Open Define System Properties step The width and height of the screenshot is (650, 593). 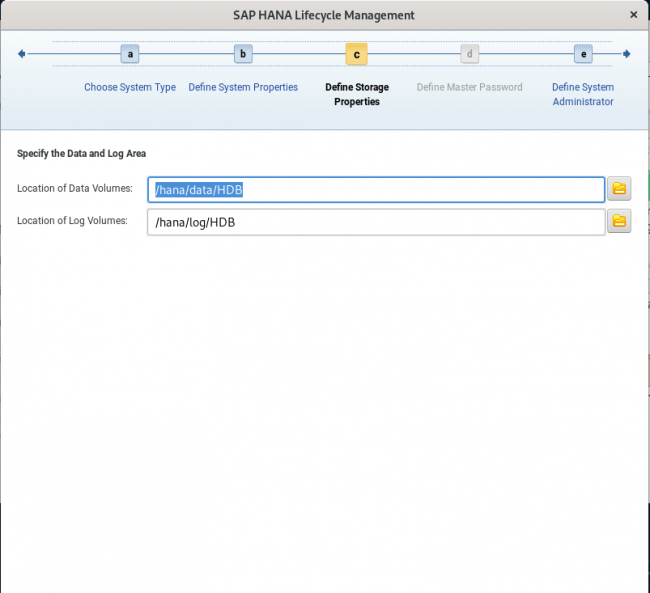pyautogui.click(x=243, y=87)
